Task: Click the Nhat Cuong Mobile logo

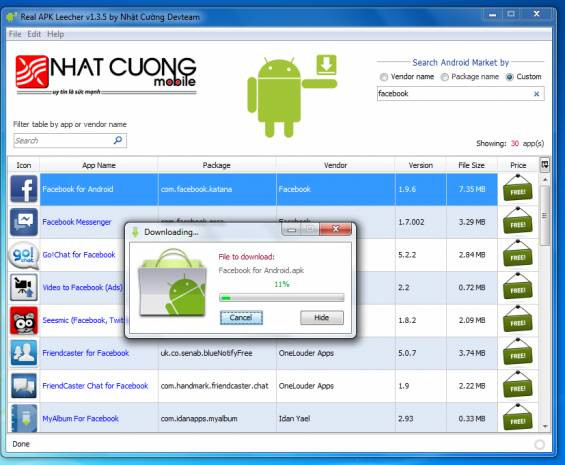Action: (106, 75)
